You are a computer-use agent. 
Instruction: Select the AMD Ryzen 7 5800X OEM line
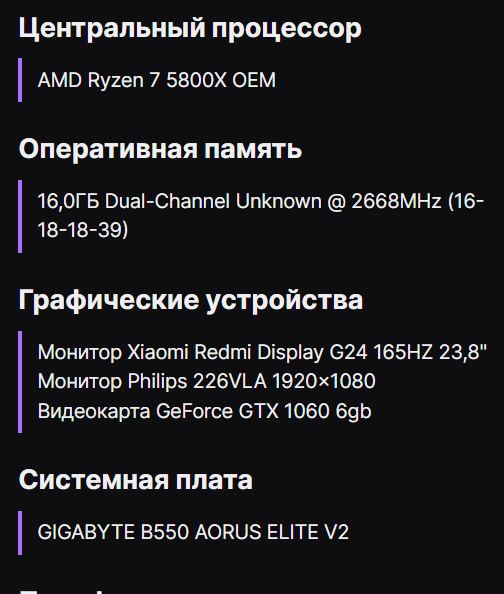[x=157, y=80]
